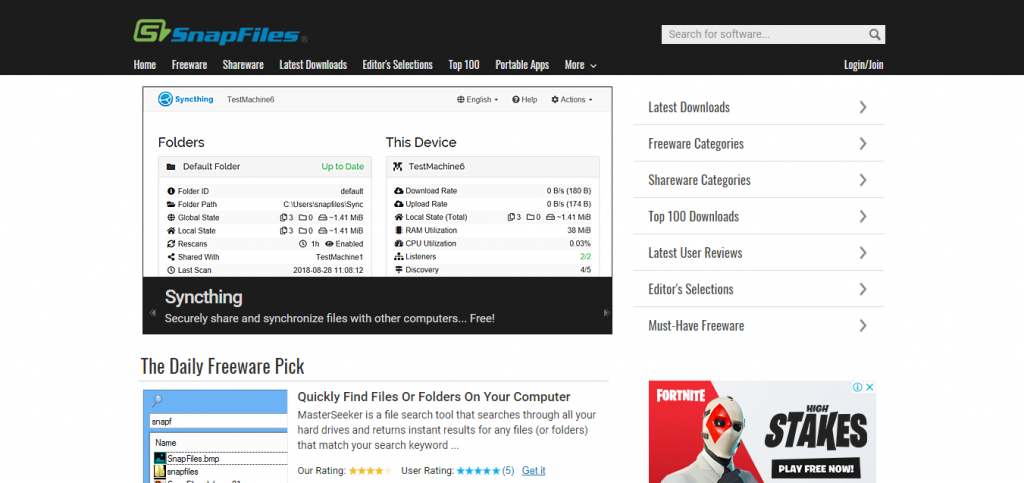Open Quickly Find Files Or Folders article
The image size is (1024, 483).
(x=434, y=397)
